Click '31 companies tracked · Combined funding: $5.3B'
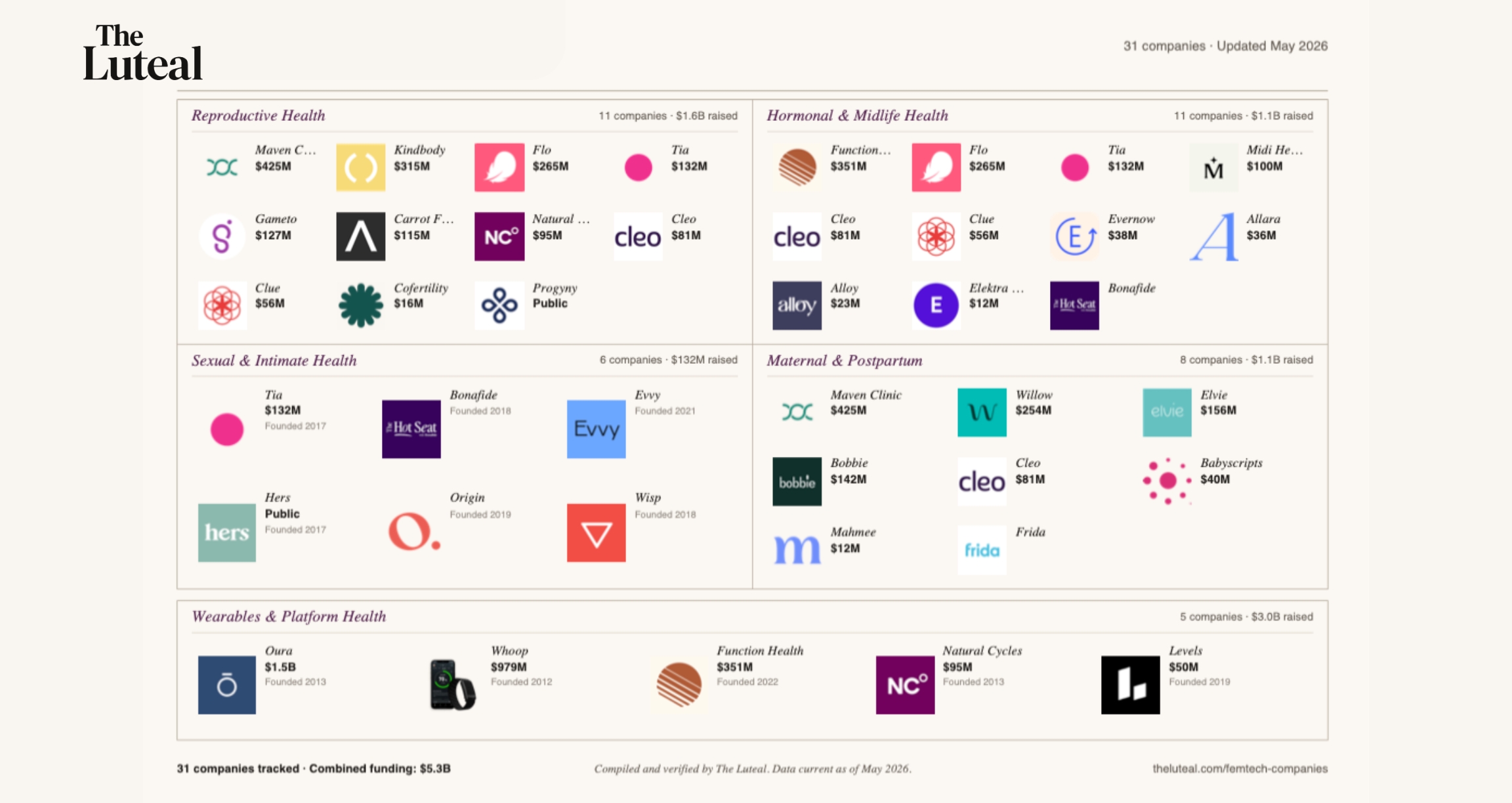Image resolution: width=1512 pixels, height=803 pixels. tap(314, 768)
